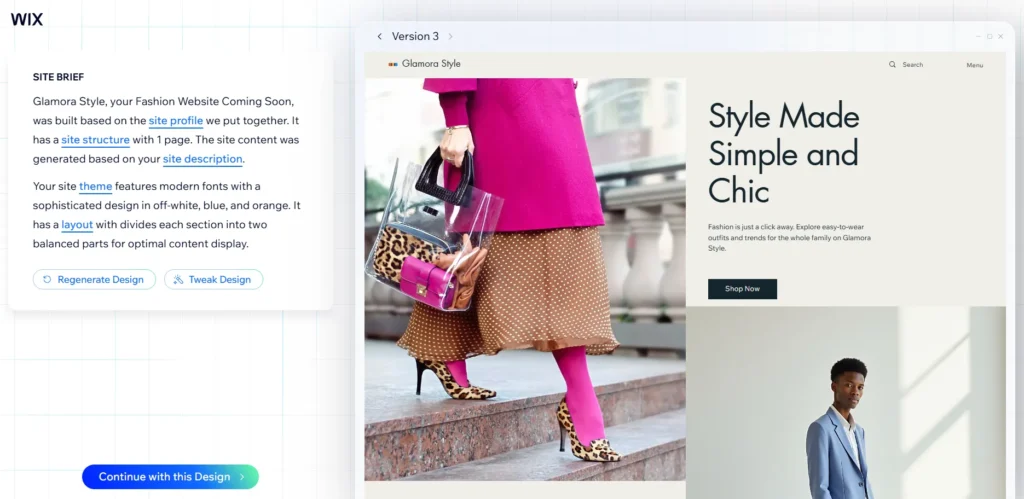Click Continue with this Design button
This screenshot has height=499, width=1024.
[170, 477]
